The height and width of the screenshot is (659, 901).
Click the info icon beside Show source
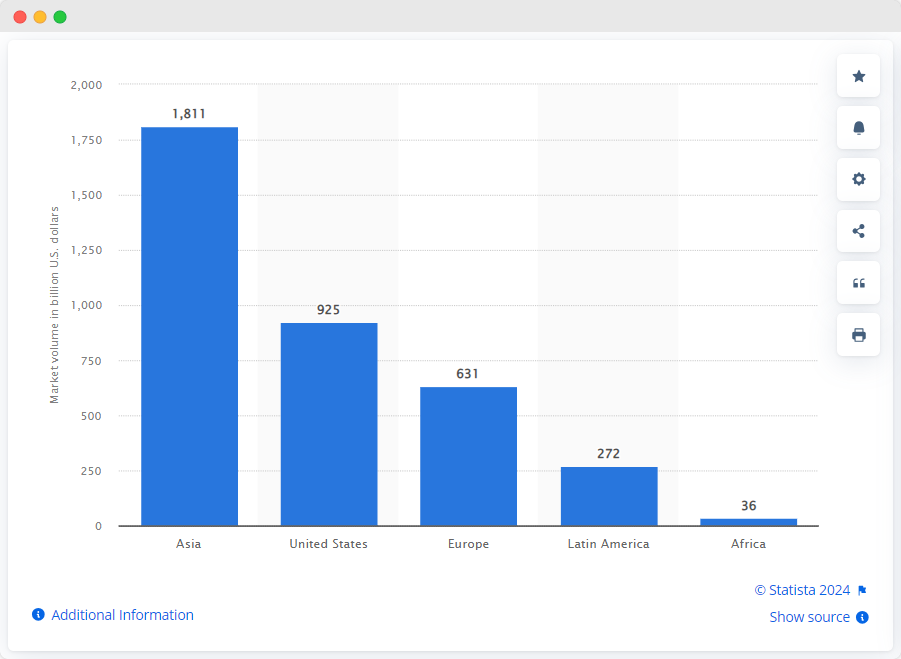pos(862,617)
